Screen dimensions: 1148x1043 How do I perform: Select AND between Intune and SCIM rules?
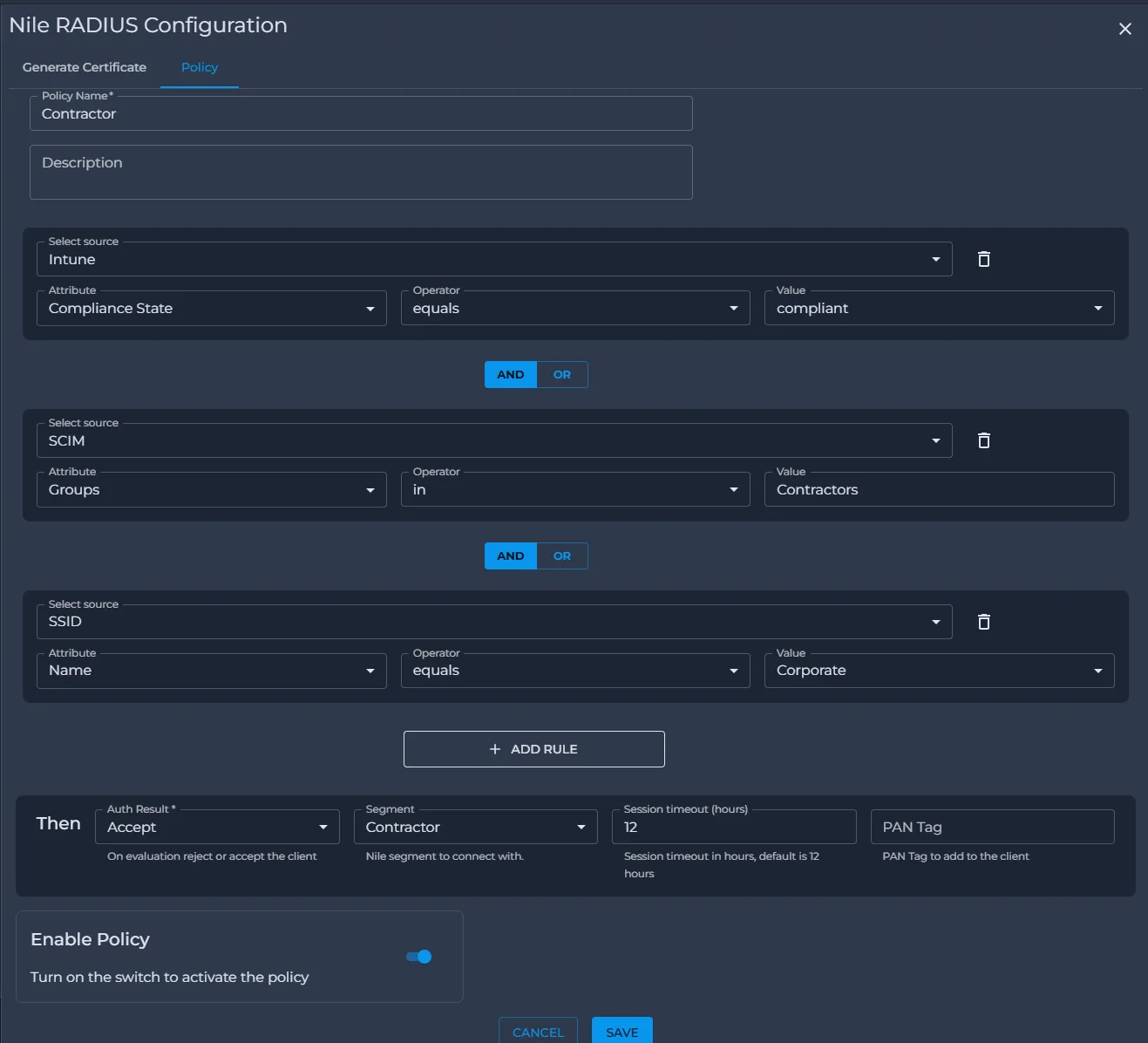[x=511, y=375]
